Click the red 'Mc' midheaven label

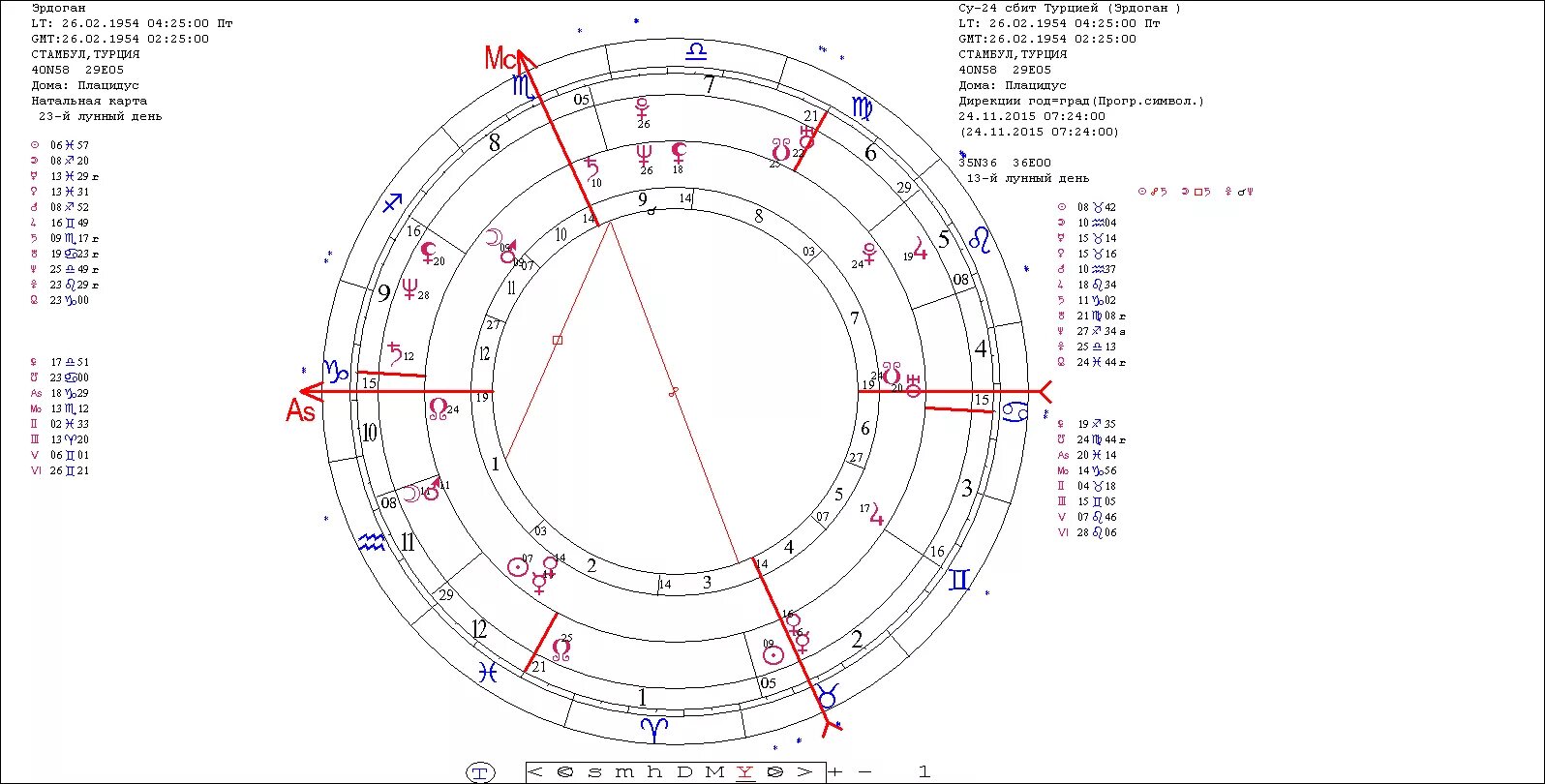[501, 58]
